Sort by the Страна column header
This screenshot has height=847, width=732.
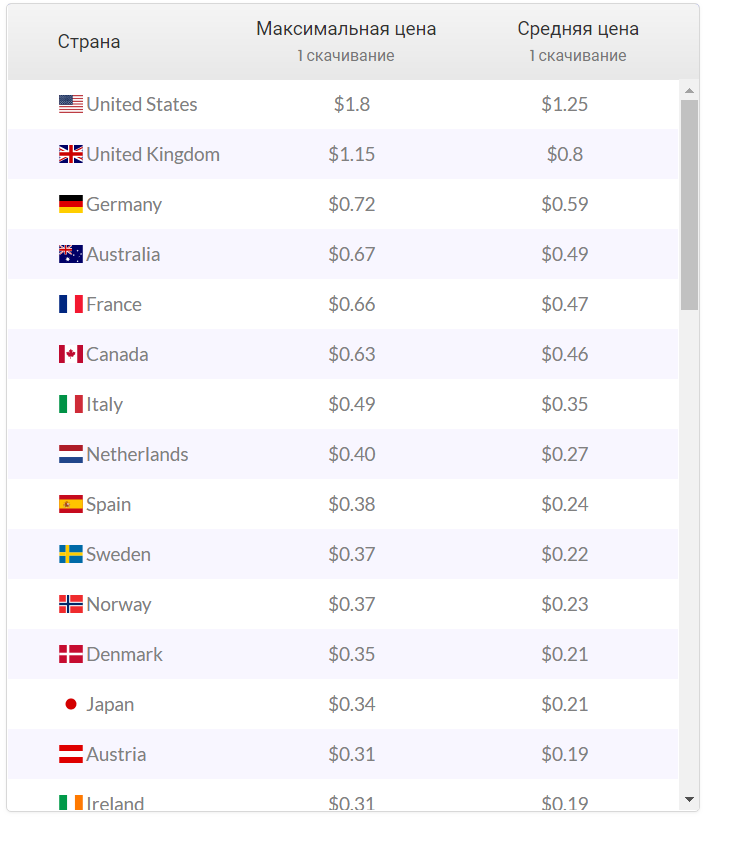(x=89, y=41)
